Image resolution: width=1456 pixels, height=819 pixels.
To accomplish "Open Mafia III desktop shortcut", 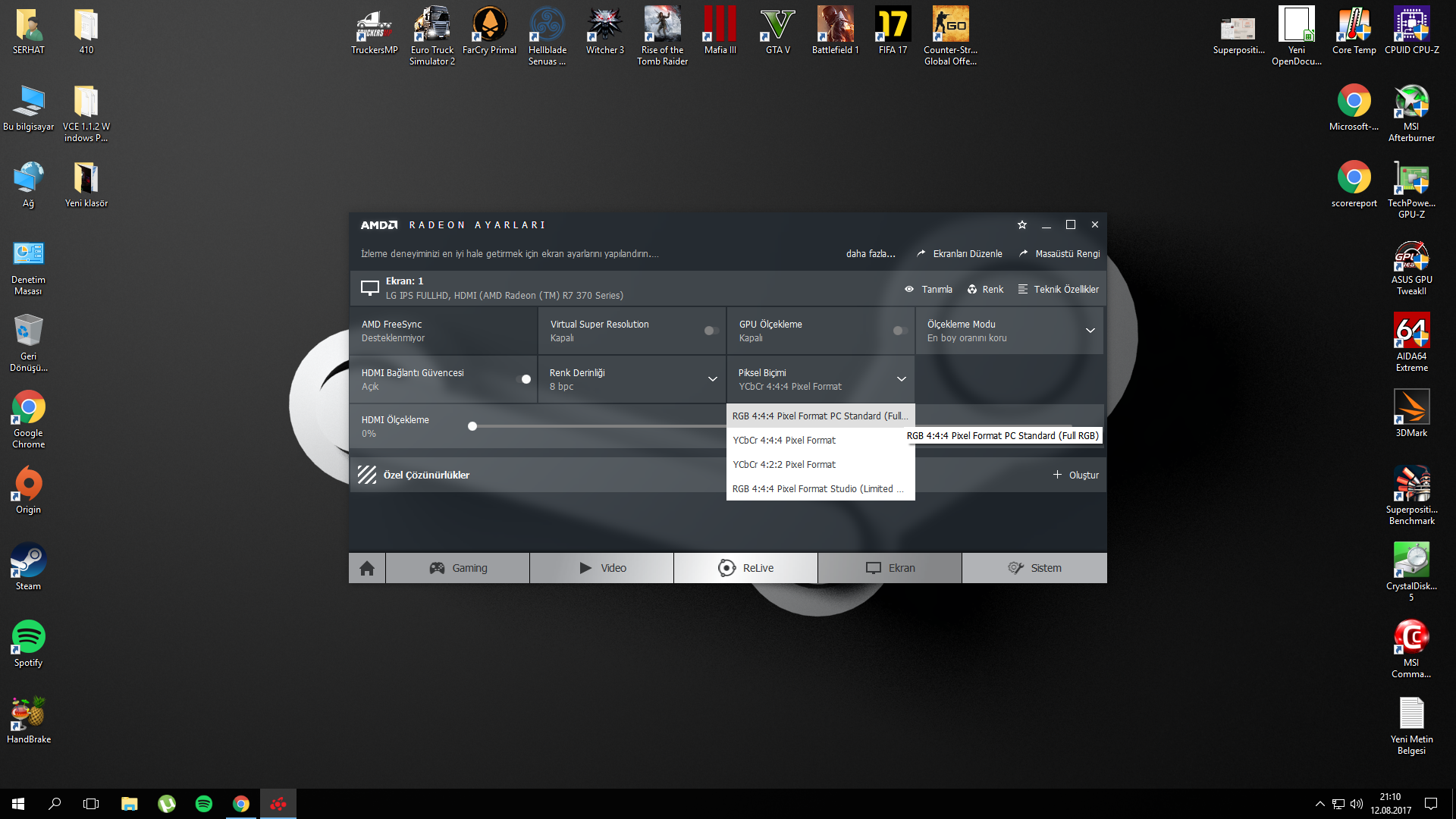I will 720,32.
